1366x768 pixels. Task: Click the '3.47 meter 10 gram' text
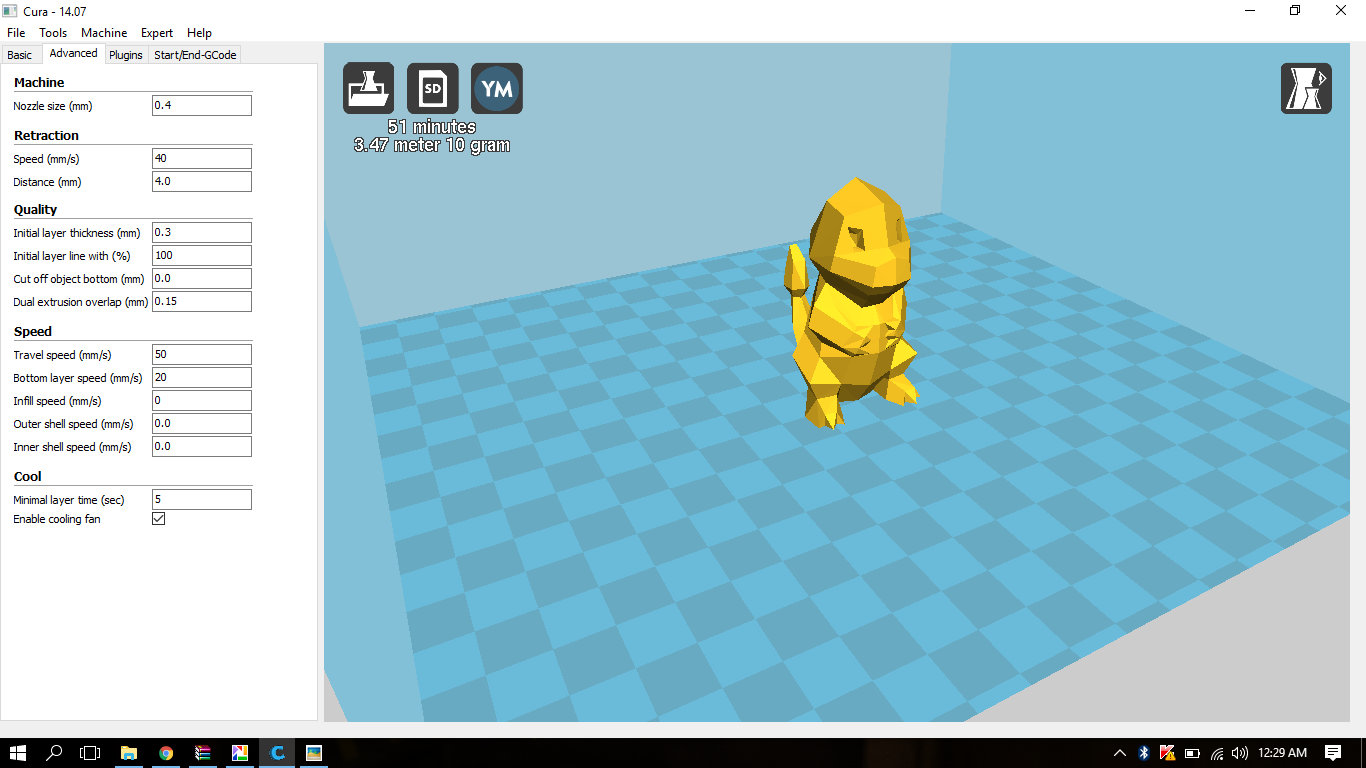(432, 145)
